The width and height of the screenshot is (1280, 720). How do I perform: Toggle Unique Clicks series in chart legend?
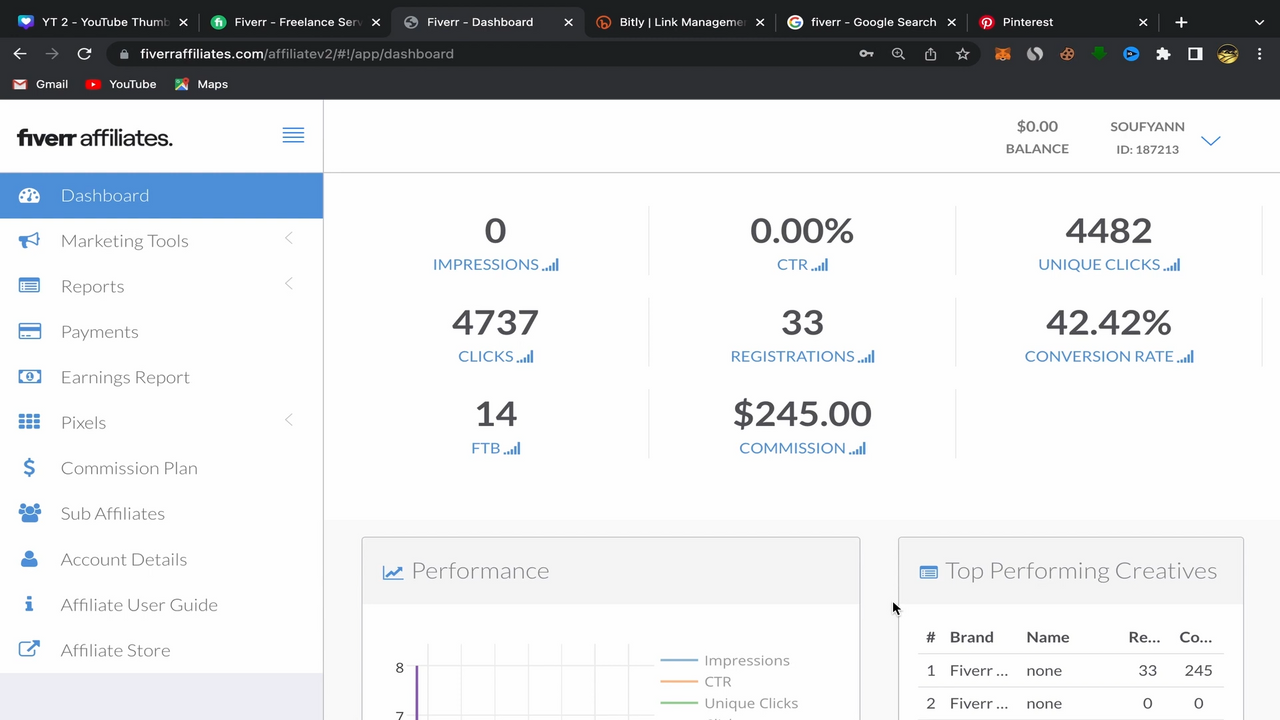[729, 703]
